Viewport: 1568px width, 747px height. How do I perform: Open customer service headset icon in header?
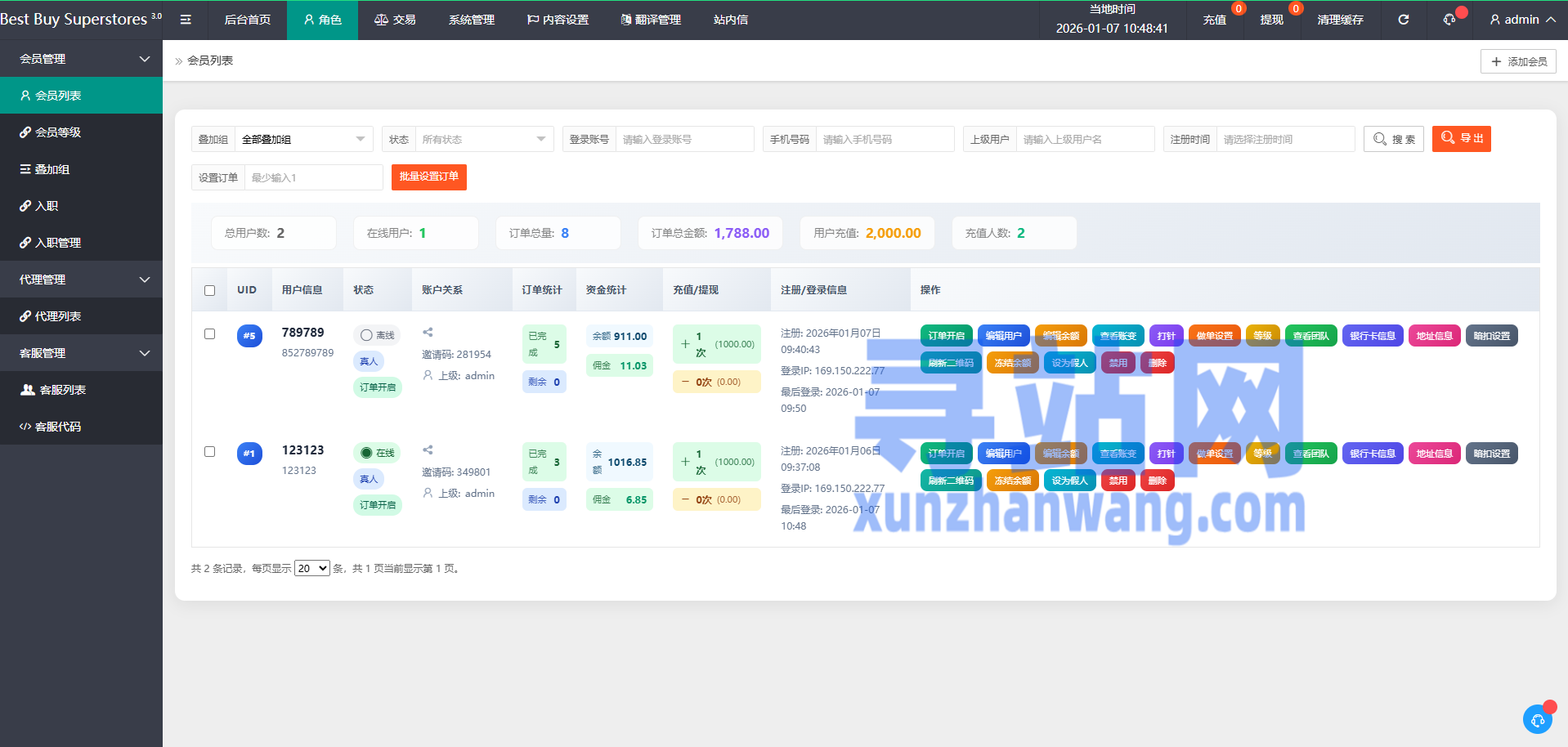1449,20
